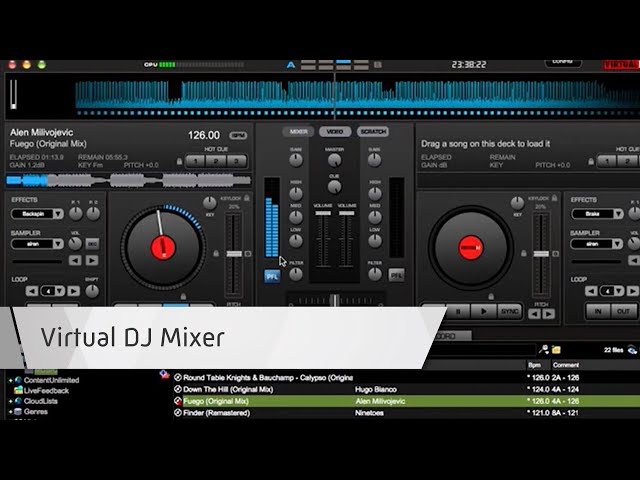Click the right channel FILTER knob

point(374,274)
